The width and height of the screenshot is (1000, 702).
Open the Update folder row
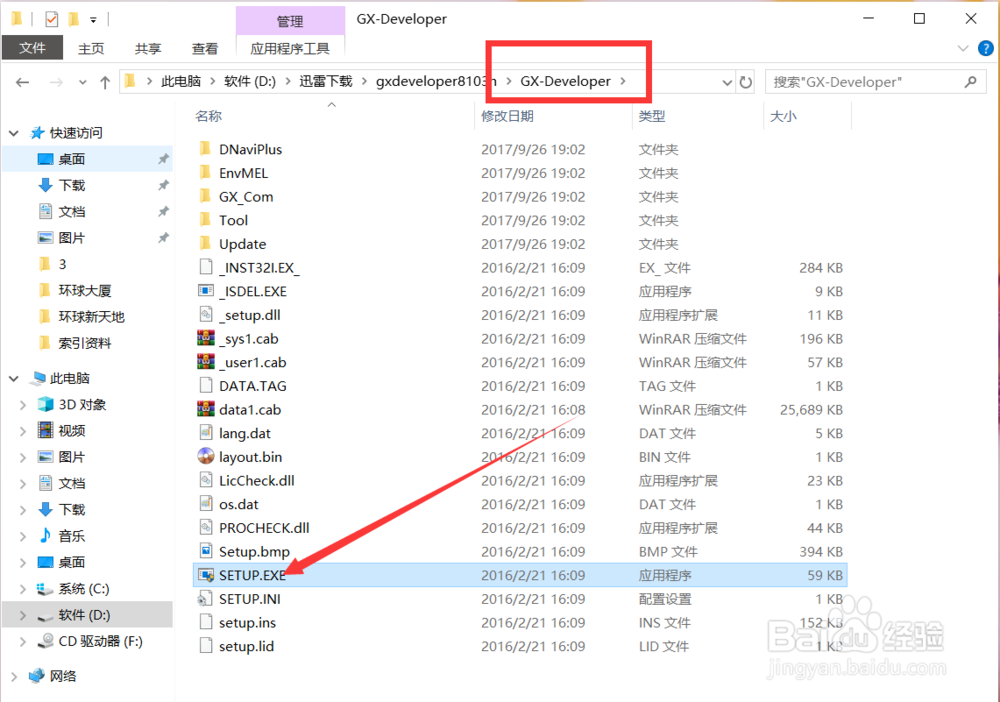pyautogui.click(x=520, y=244)
